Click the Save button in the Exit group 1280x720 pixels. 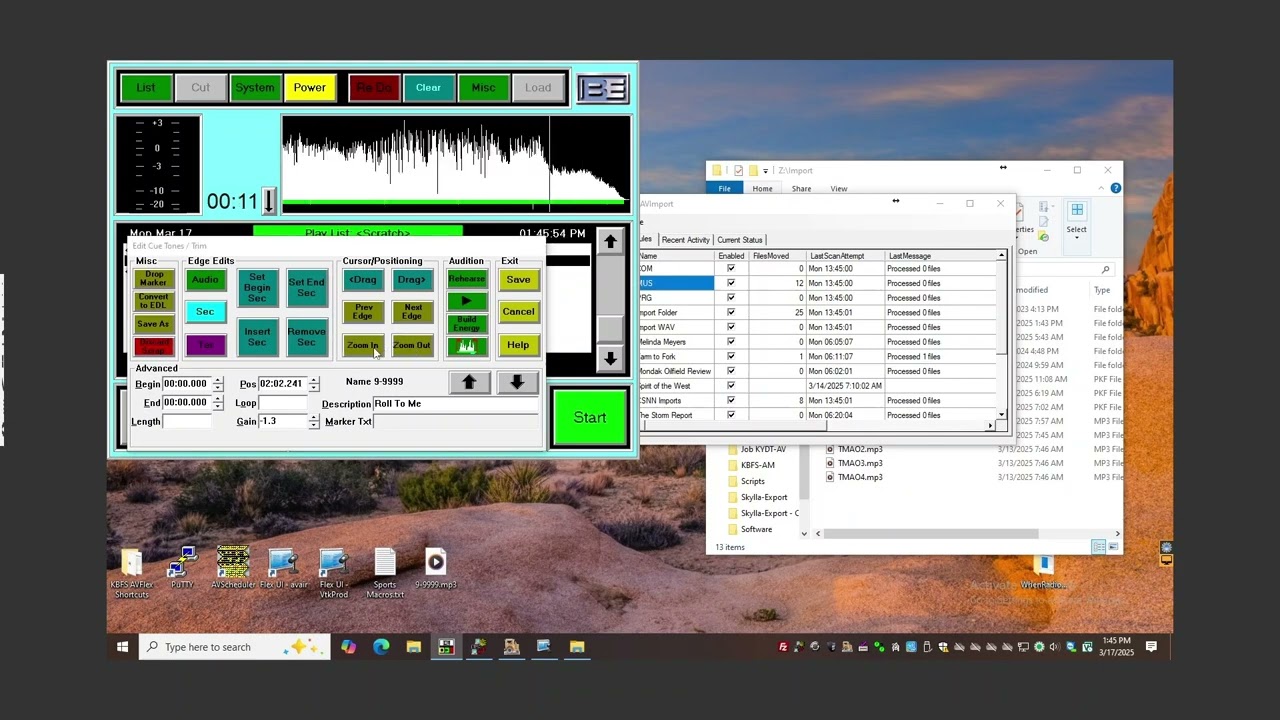[518, 280]
